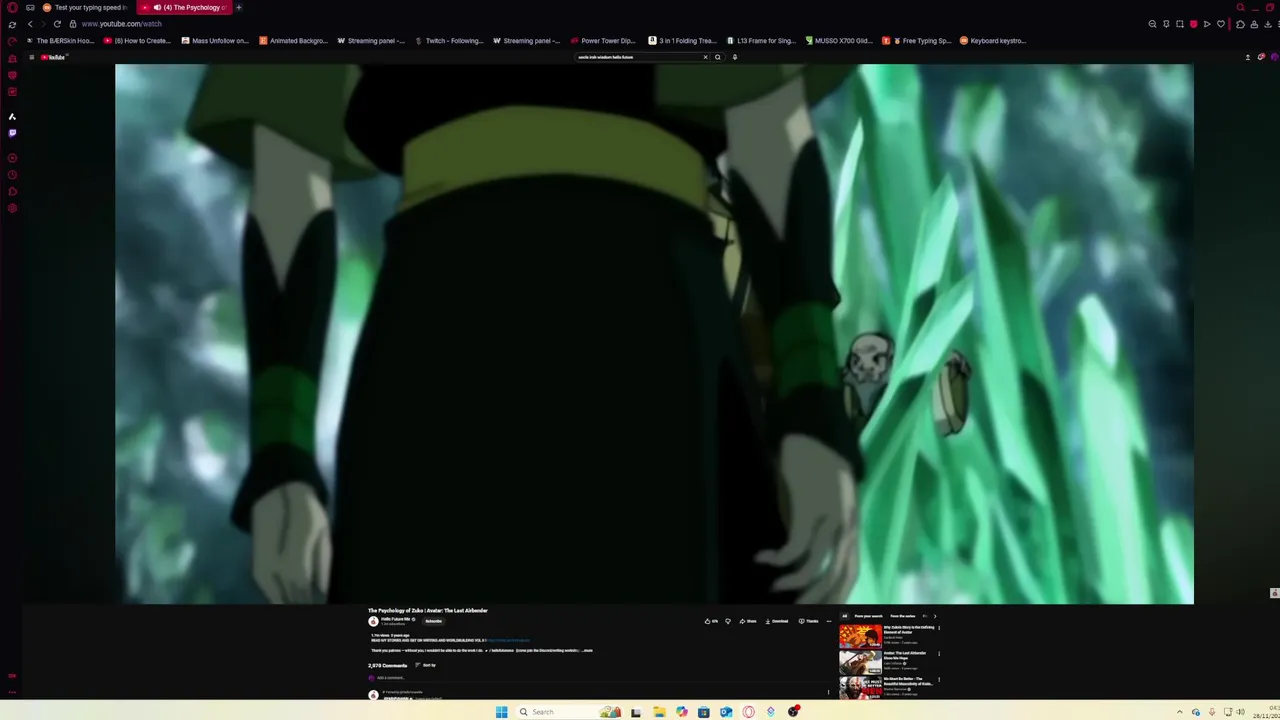Open a new browser tab
The width and height of the screenshot is (1280, 720).
pyautogui.click(x=239, y=7)
